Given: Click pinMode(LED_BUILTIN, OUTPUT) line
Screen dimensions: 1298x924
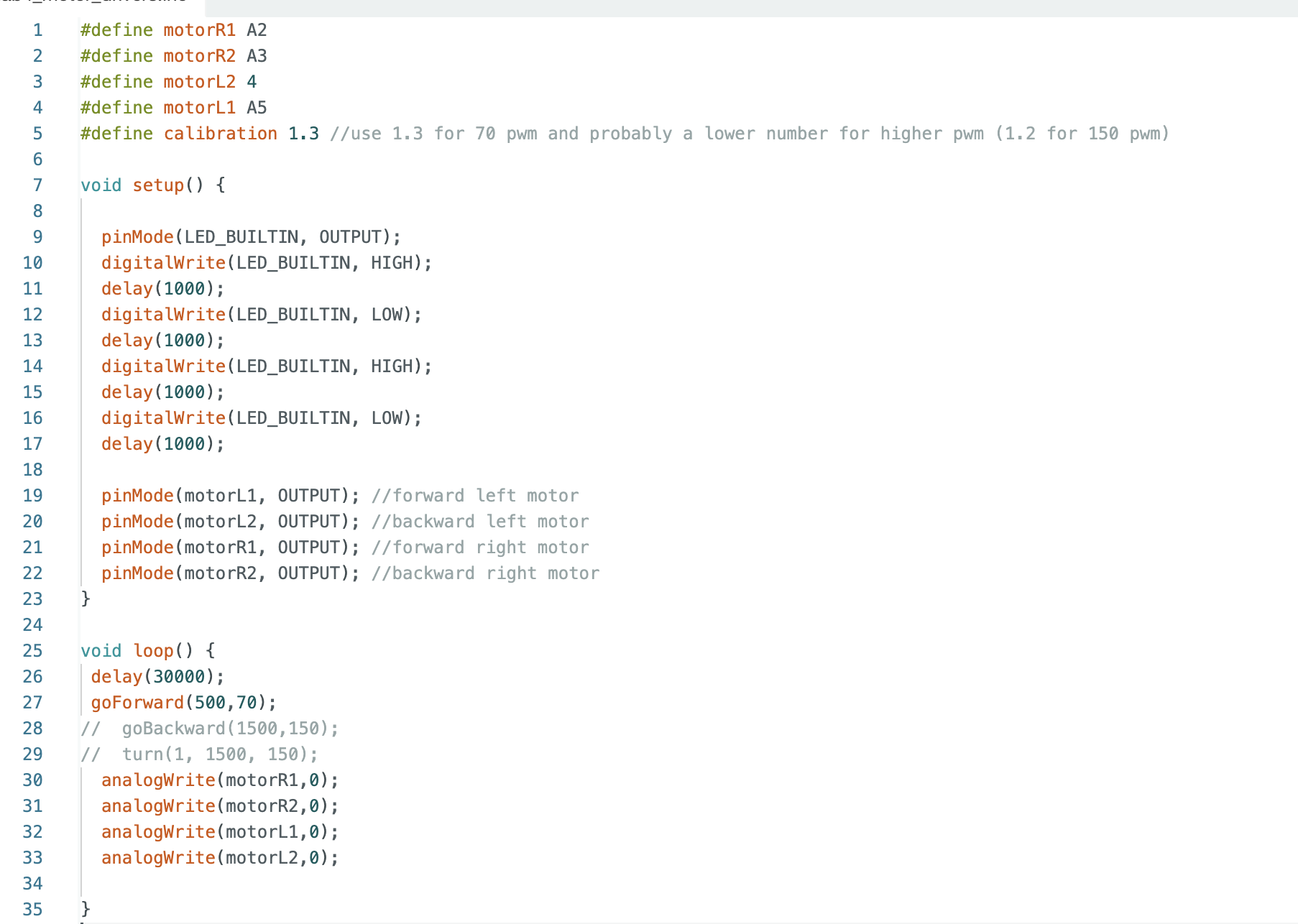Looking at the screenshot, I should tap(251, 237).
